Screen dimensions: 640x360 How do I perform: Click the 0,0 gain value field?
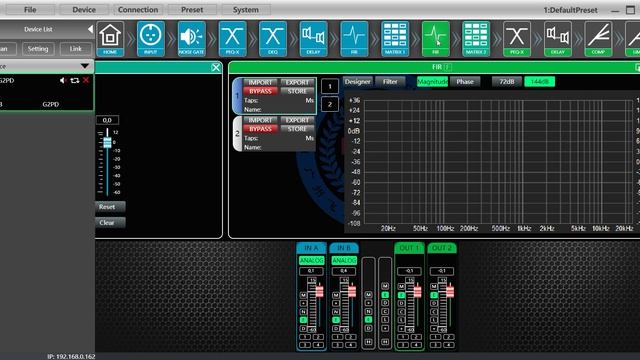coord(107,120)
